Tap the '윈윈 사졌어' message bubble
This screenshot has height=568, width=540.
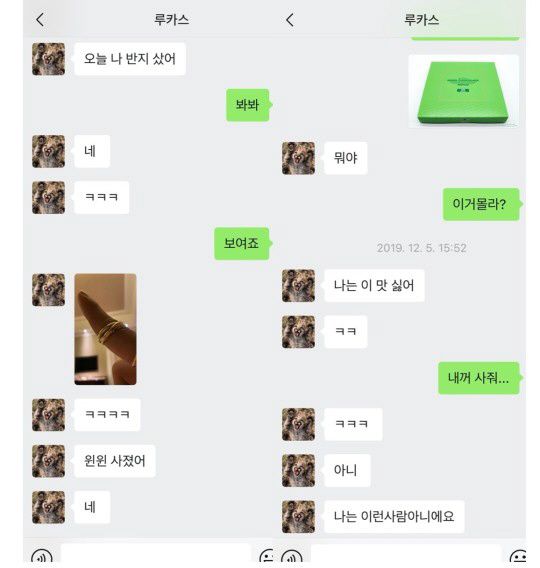point(115,461)
